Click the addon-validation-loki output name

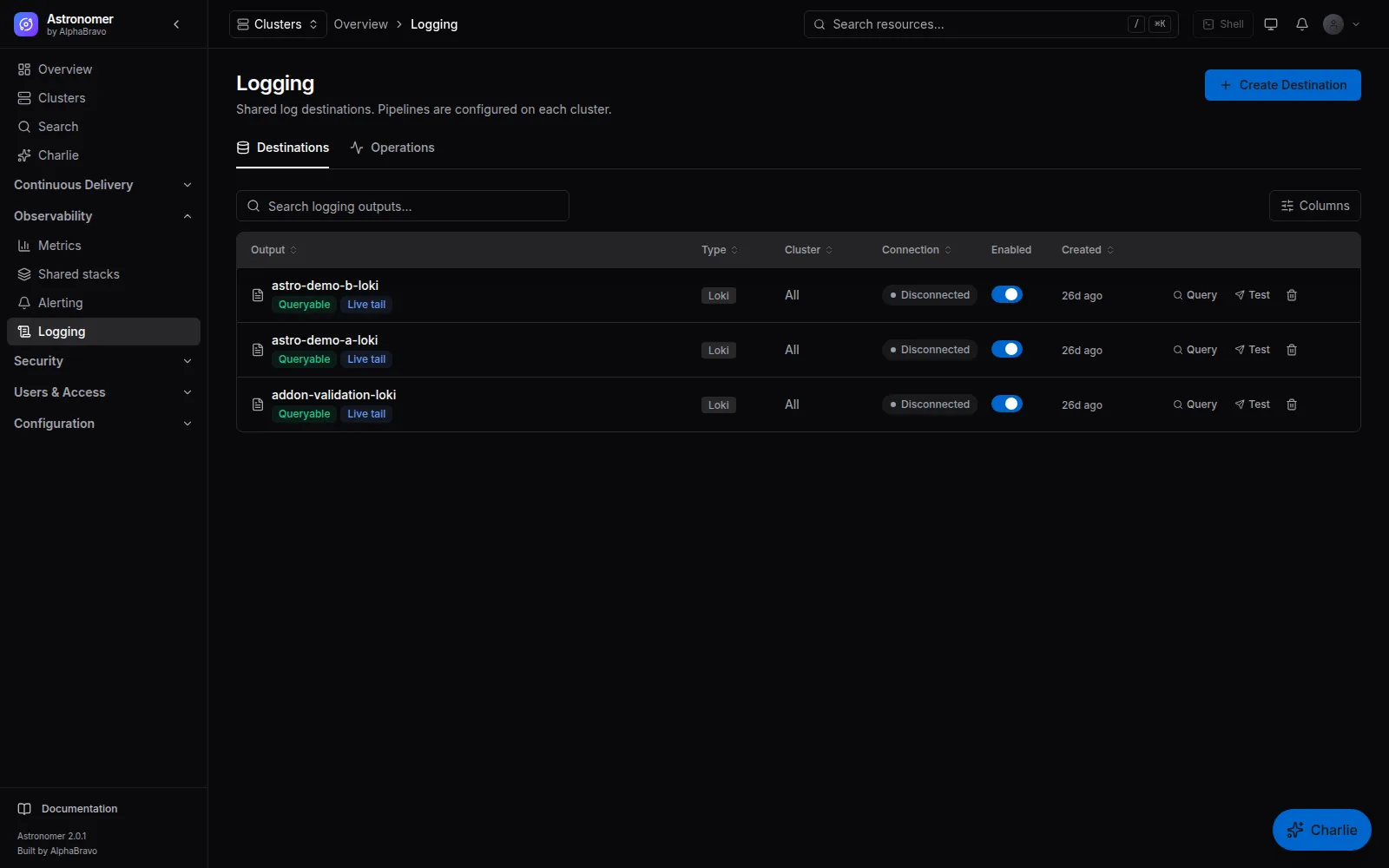pyautogui.click(x=333, y=395)
